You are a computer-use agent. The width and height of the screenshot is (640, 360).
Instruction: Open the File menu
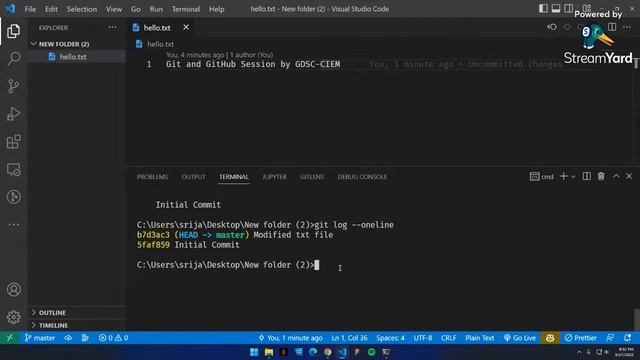pos(30,9)
